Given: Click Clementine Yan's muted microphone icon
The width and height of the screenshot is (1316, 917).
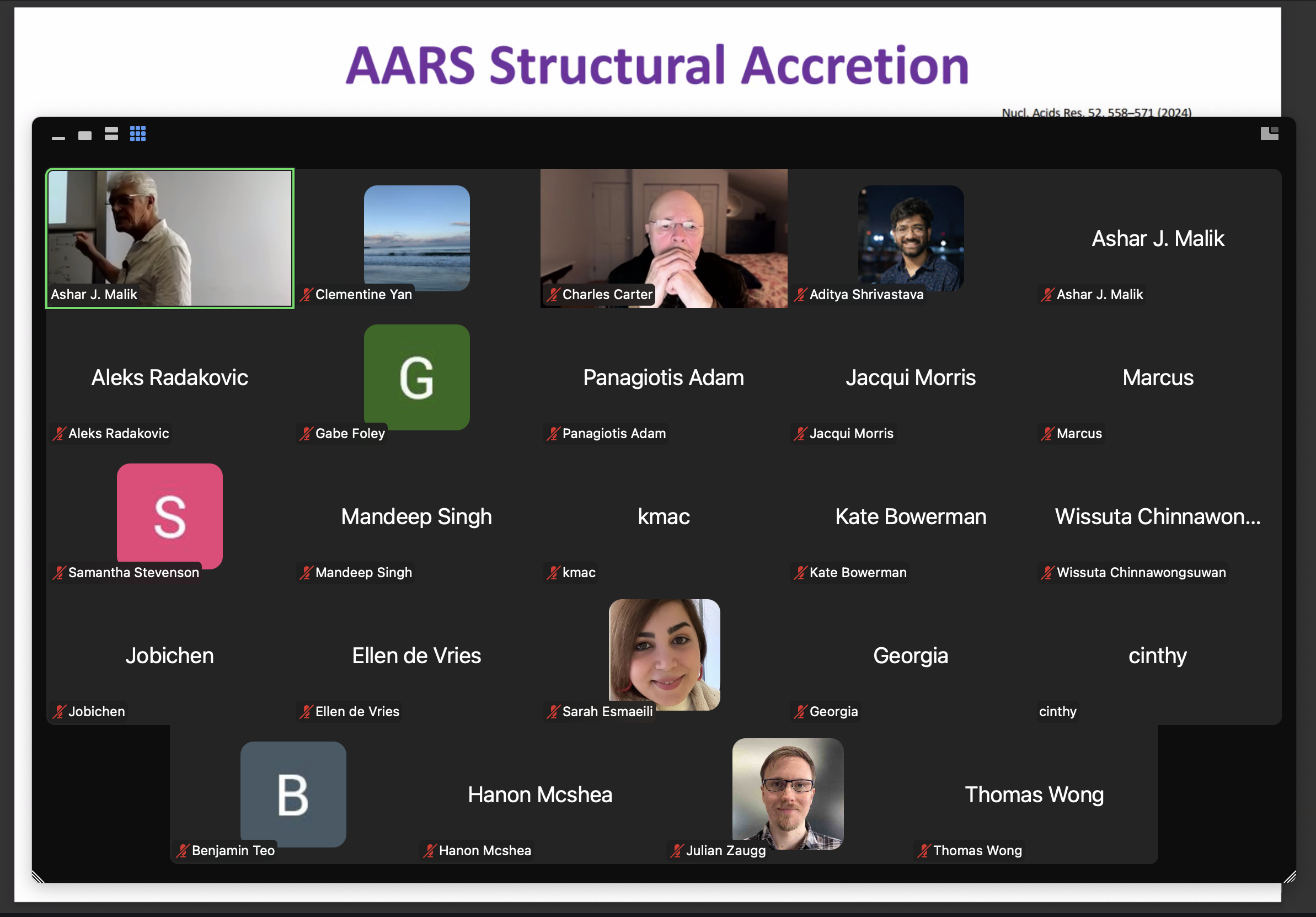Looking at the screenshot, I should (307, 295).
